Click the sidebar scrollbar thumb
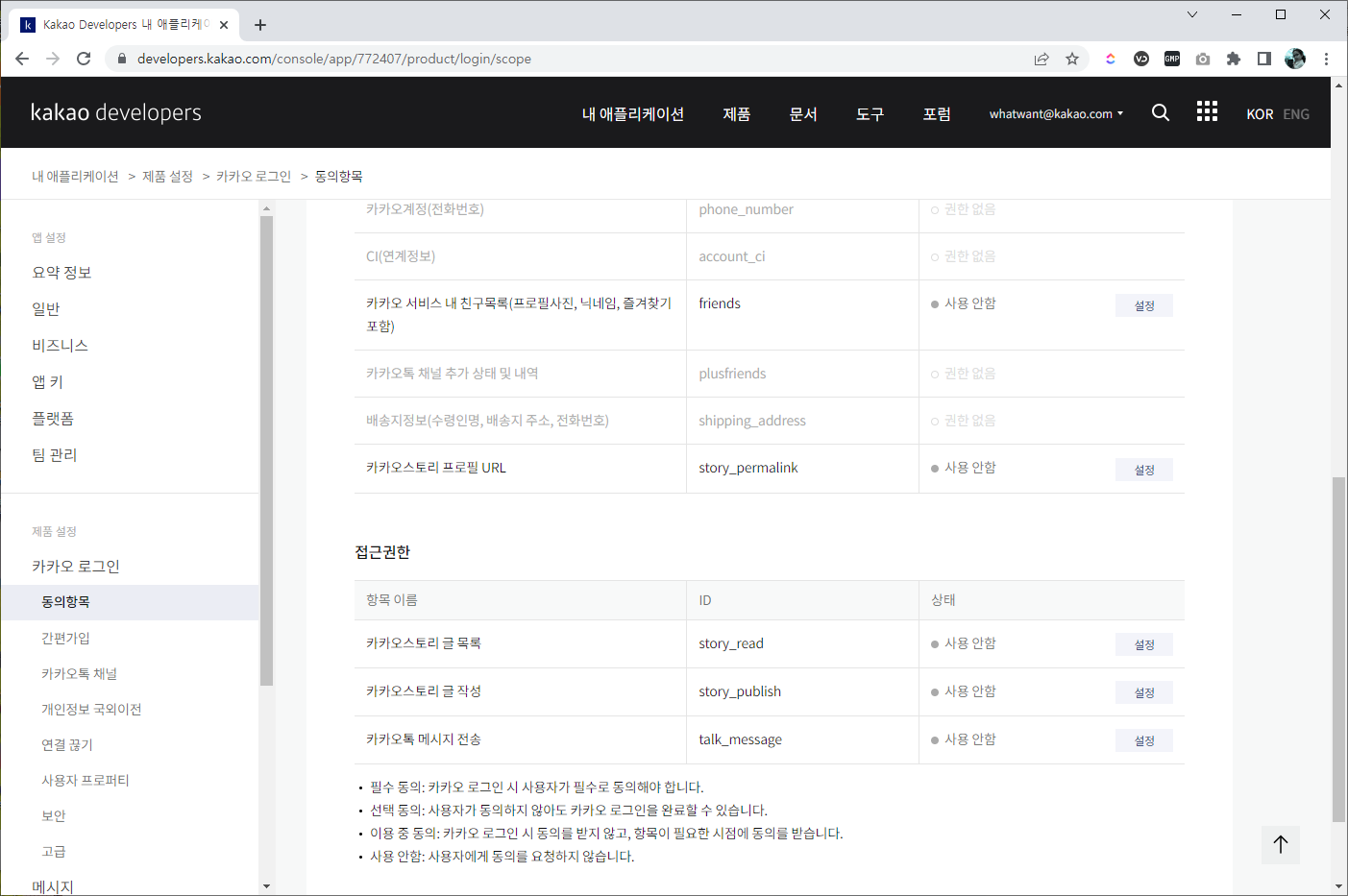Screen dimensions: 1348x896 pos(266,450)
